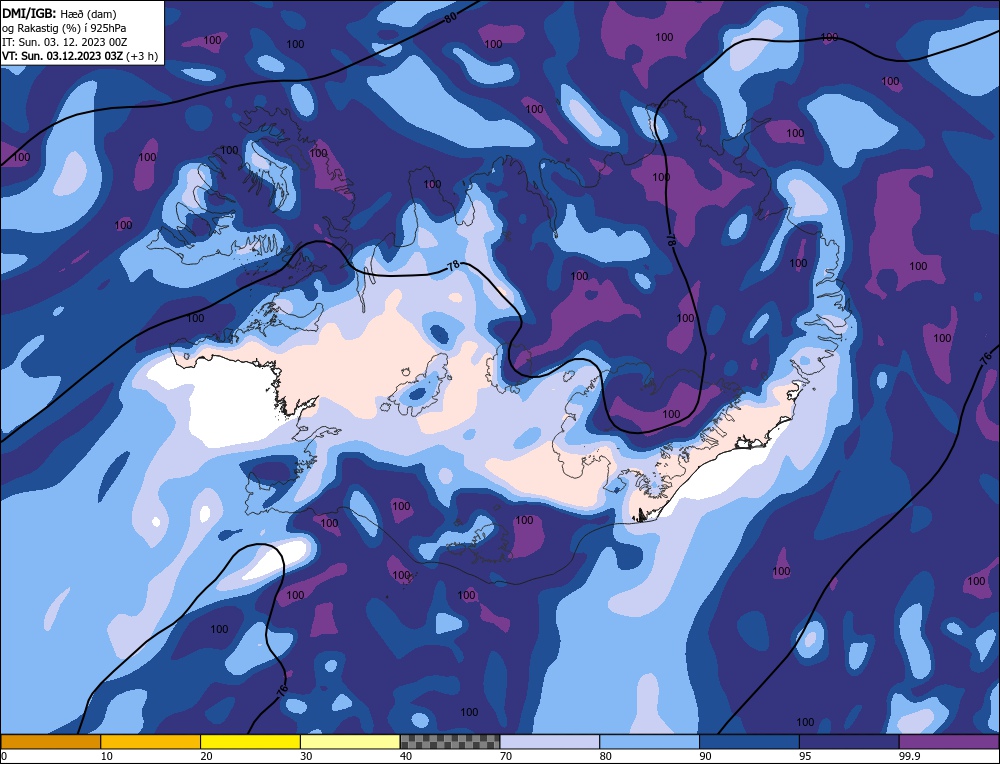
Task: Pick the light blue 80–90 legend swatch
Action: pyautogui.click(x=649, y=742)
